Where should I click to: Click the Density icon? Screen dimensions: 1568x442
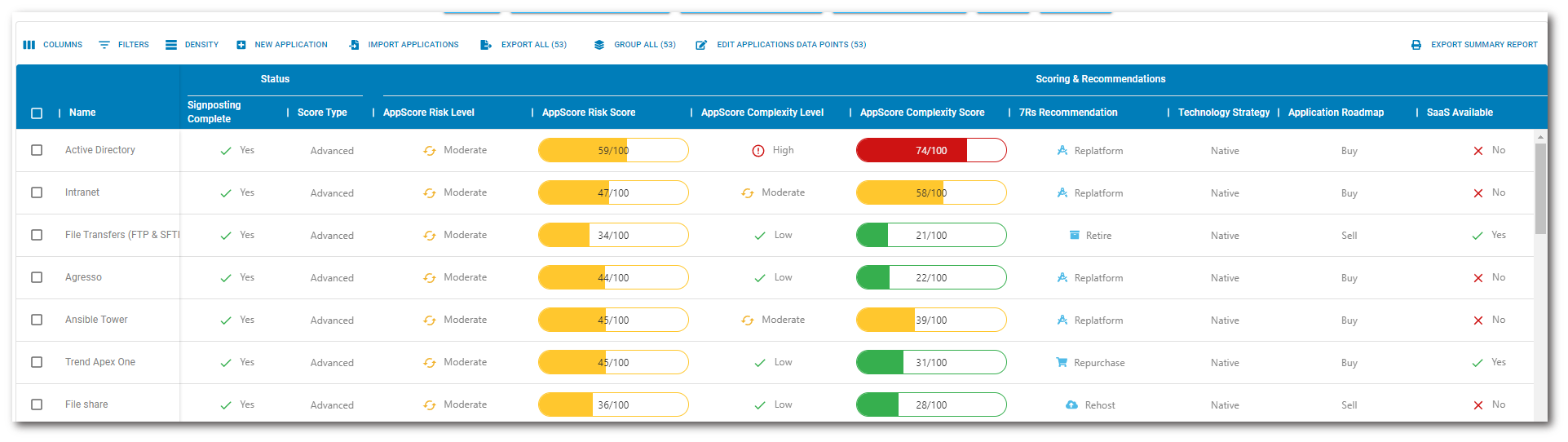(171, 45)
